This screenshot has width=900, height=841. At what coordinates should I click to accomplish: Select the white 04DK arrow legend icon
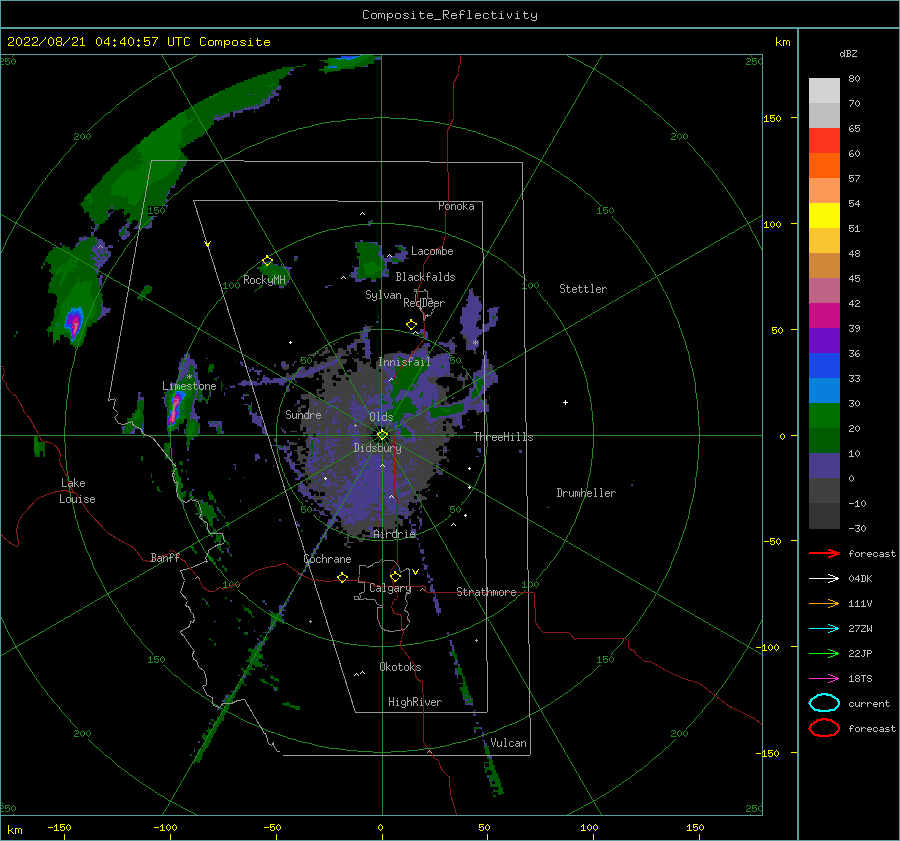(x=824, y=578)
